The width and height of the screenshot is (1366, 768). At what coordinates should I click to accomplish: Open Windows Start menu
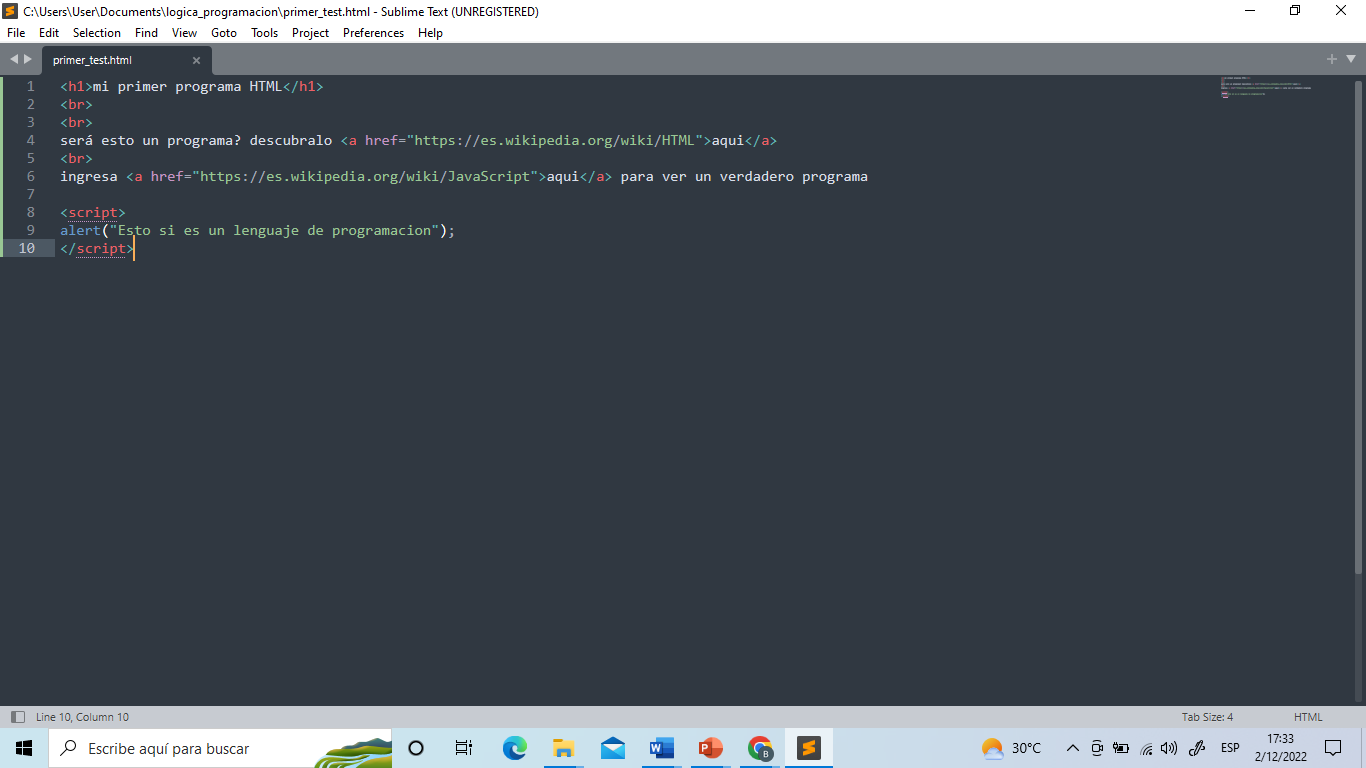(24, 748)
